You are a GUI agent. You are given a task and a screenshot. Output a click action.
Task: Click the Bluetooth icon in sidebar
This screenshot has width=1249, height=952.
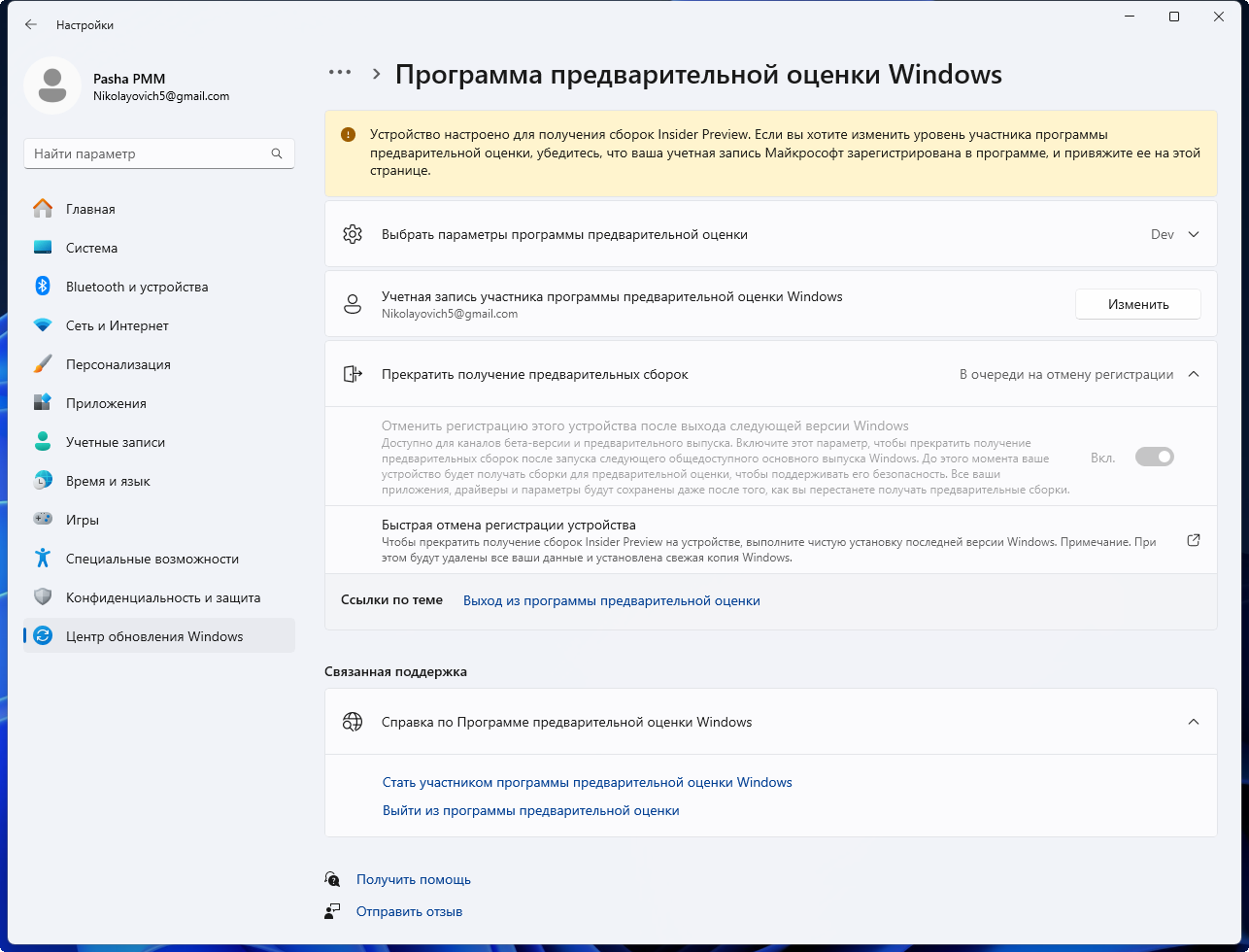click(x=43, y=287)
